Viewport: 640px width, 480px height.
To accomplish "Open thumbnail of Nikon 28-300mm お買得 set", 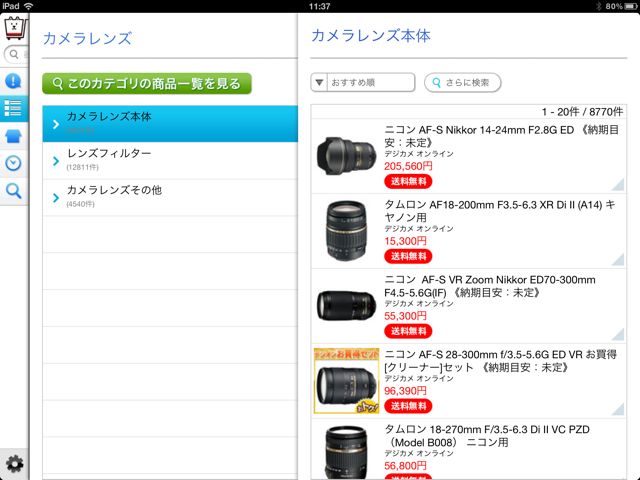I will tap(346, 380).
